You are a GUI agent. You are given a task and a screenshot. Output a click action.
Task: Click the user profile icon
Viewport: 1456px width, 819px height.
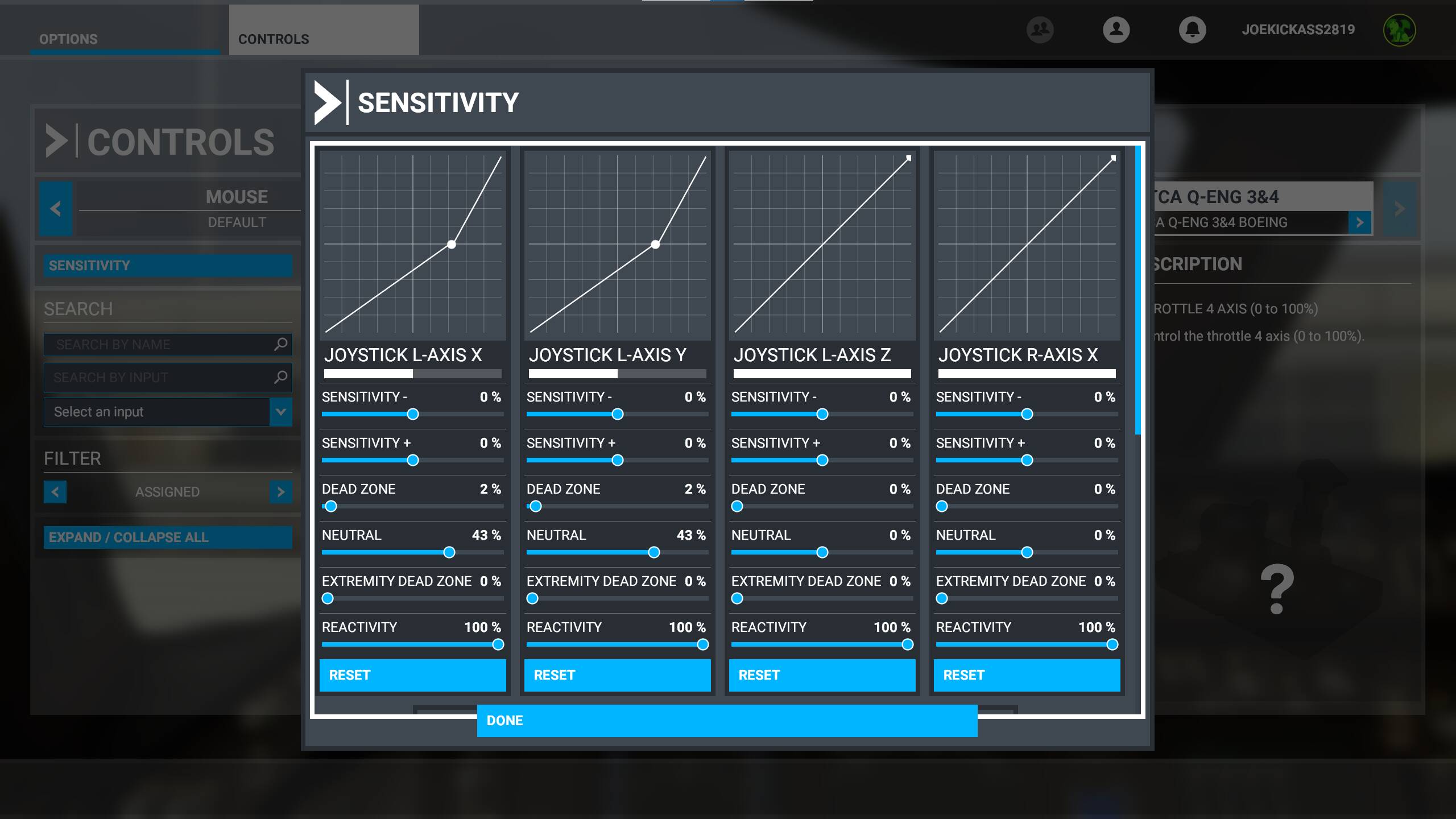coord(1116,30)
